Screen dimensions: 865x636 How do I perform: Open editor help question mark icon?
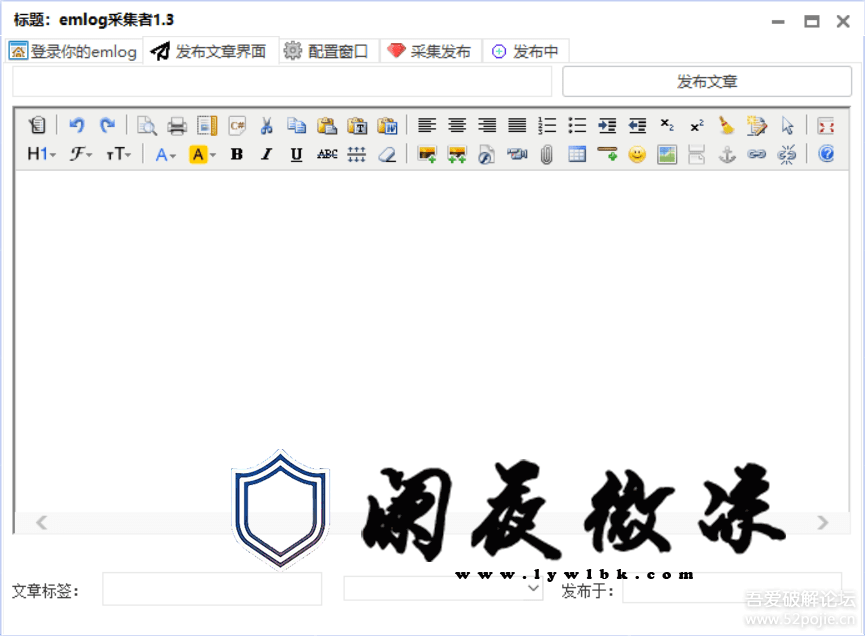[x=826, y=154]
